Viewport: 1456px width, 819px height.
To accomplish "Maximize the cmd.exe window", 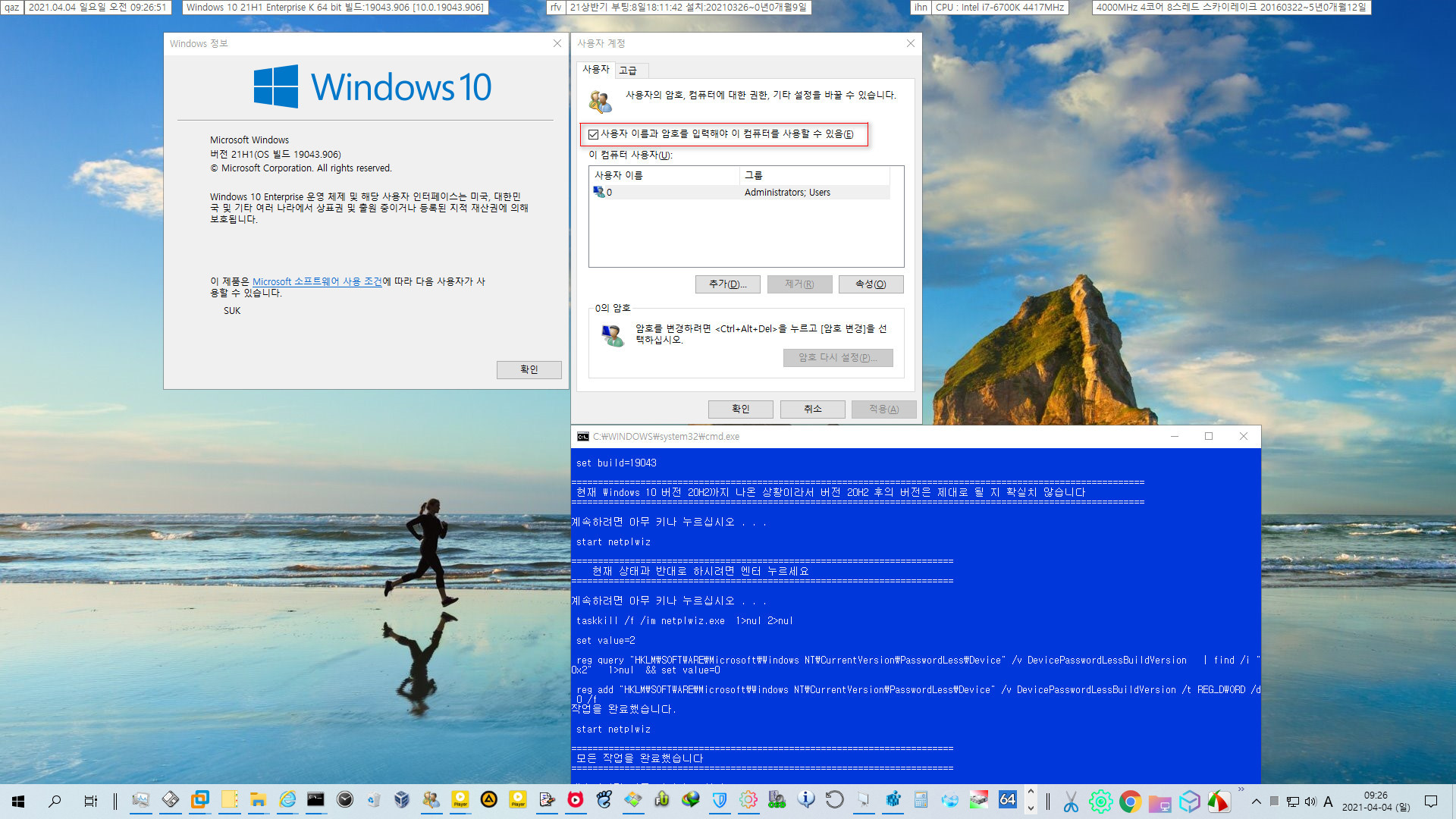I will click(x=1209, y=436).
